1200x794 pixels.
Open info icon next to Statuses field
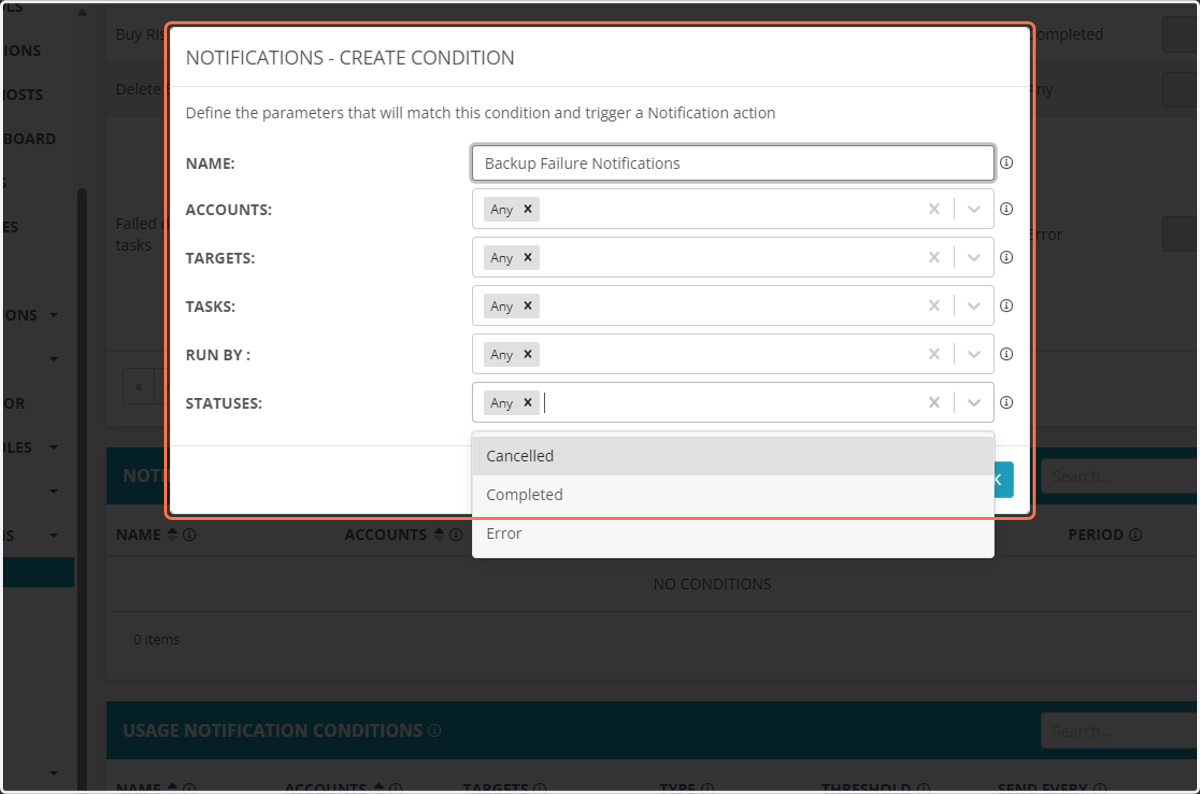[1007, 402]
